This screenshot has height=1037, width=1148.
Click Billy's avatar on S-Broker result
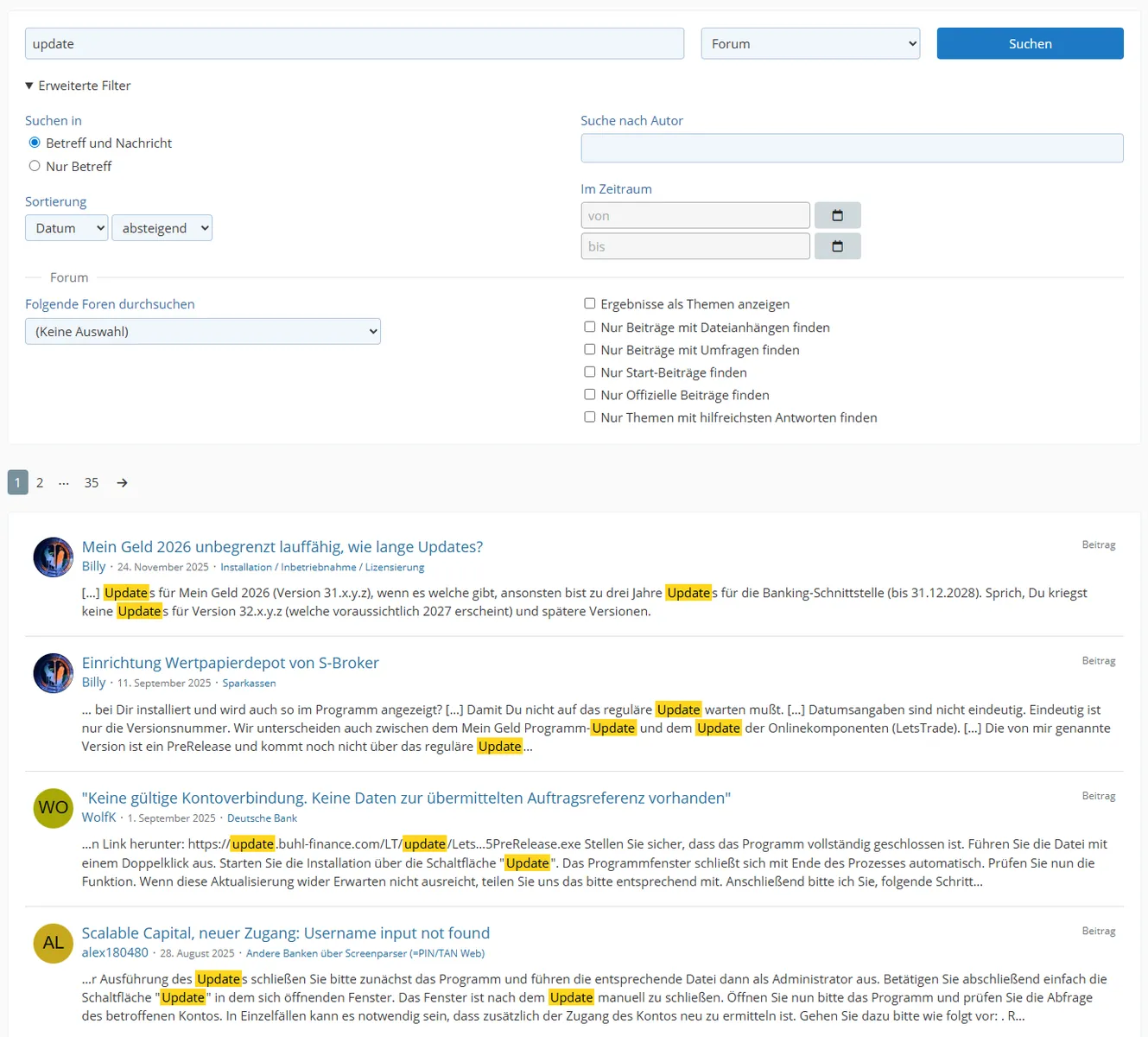54,673
